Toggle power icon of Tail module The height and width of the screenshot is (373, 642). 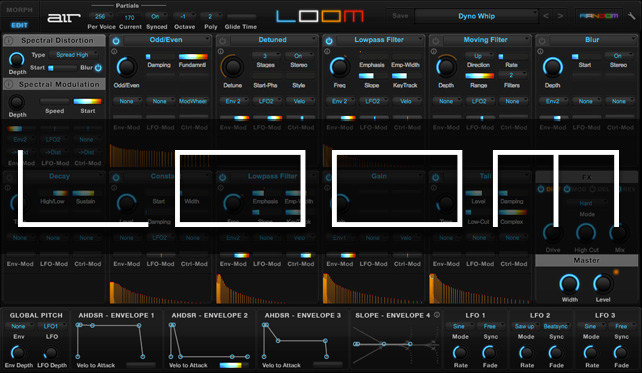click(435, 177)
